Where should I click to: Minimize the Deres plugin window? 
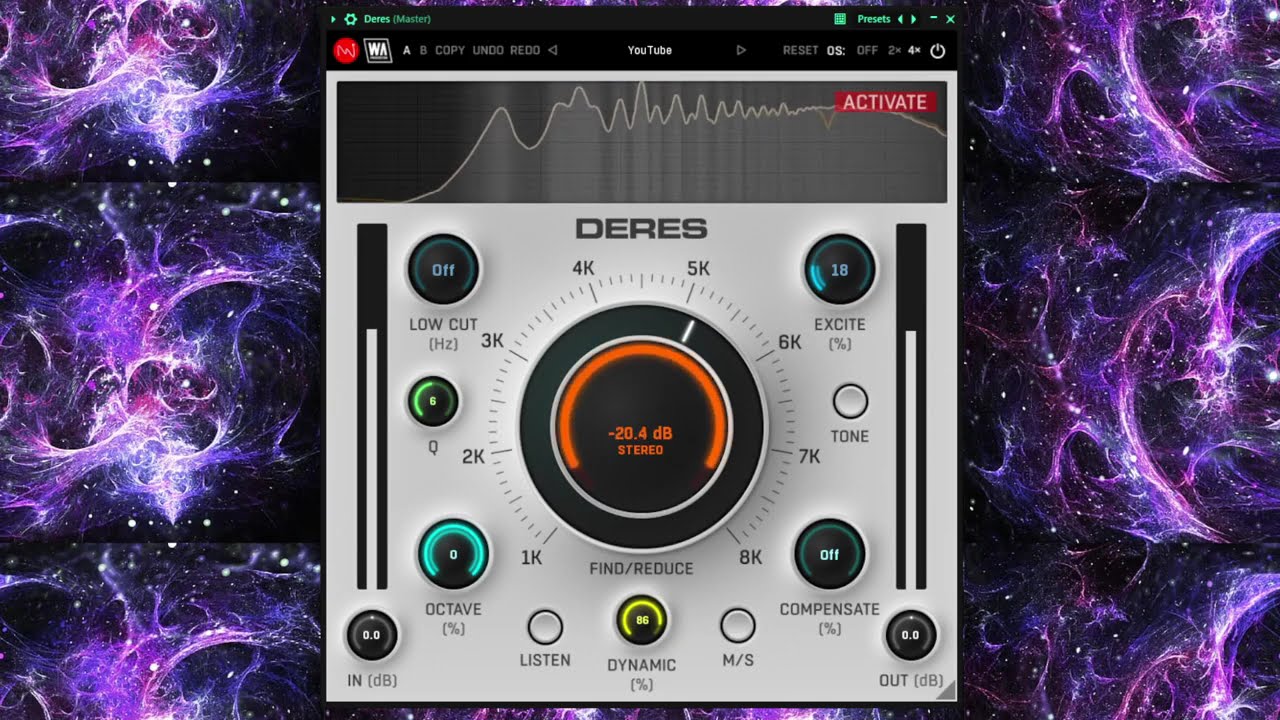pyautogui.click(x=933, y=19)
